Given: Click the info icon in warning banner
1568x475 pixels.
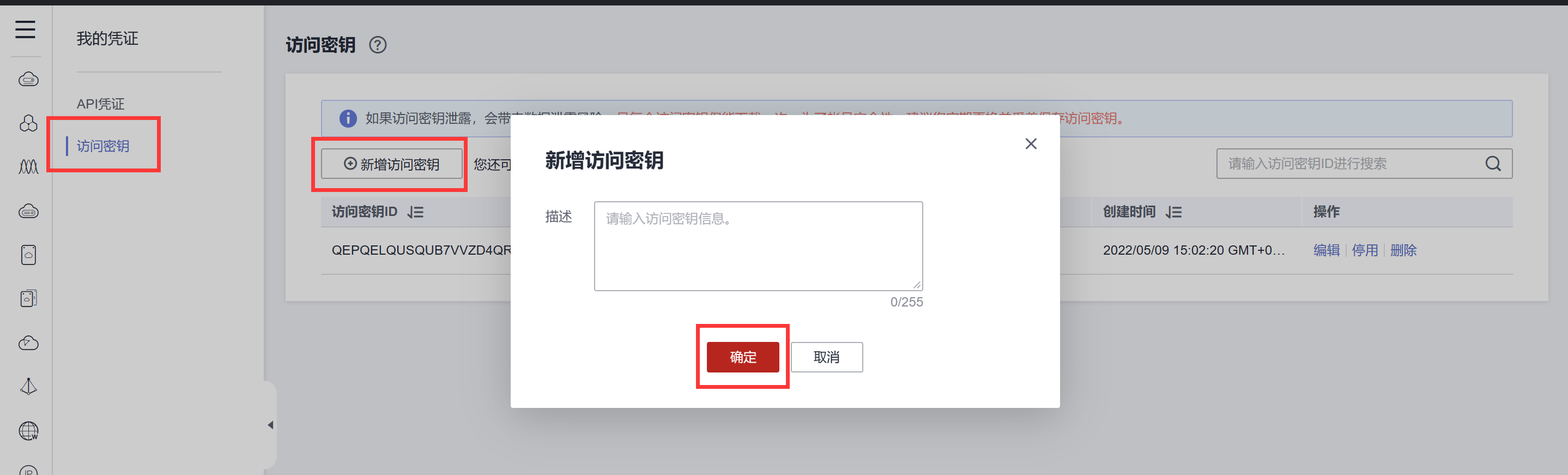Looking at the screenshot, I should [x=348, y=118].
